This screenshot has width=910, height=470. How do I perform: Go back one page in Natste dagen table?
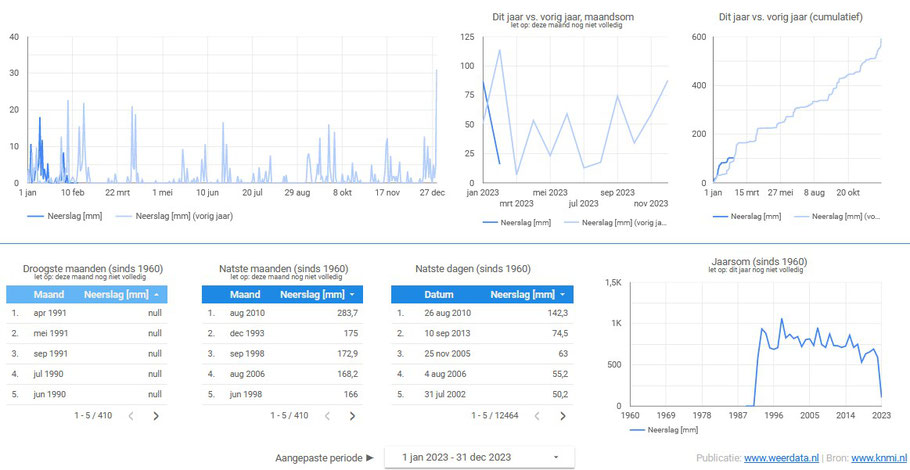pyautogui.click(x=537, y=415)
